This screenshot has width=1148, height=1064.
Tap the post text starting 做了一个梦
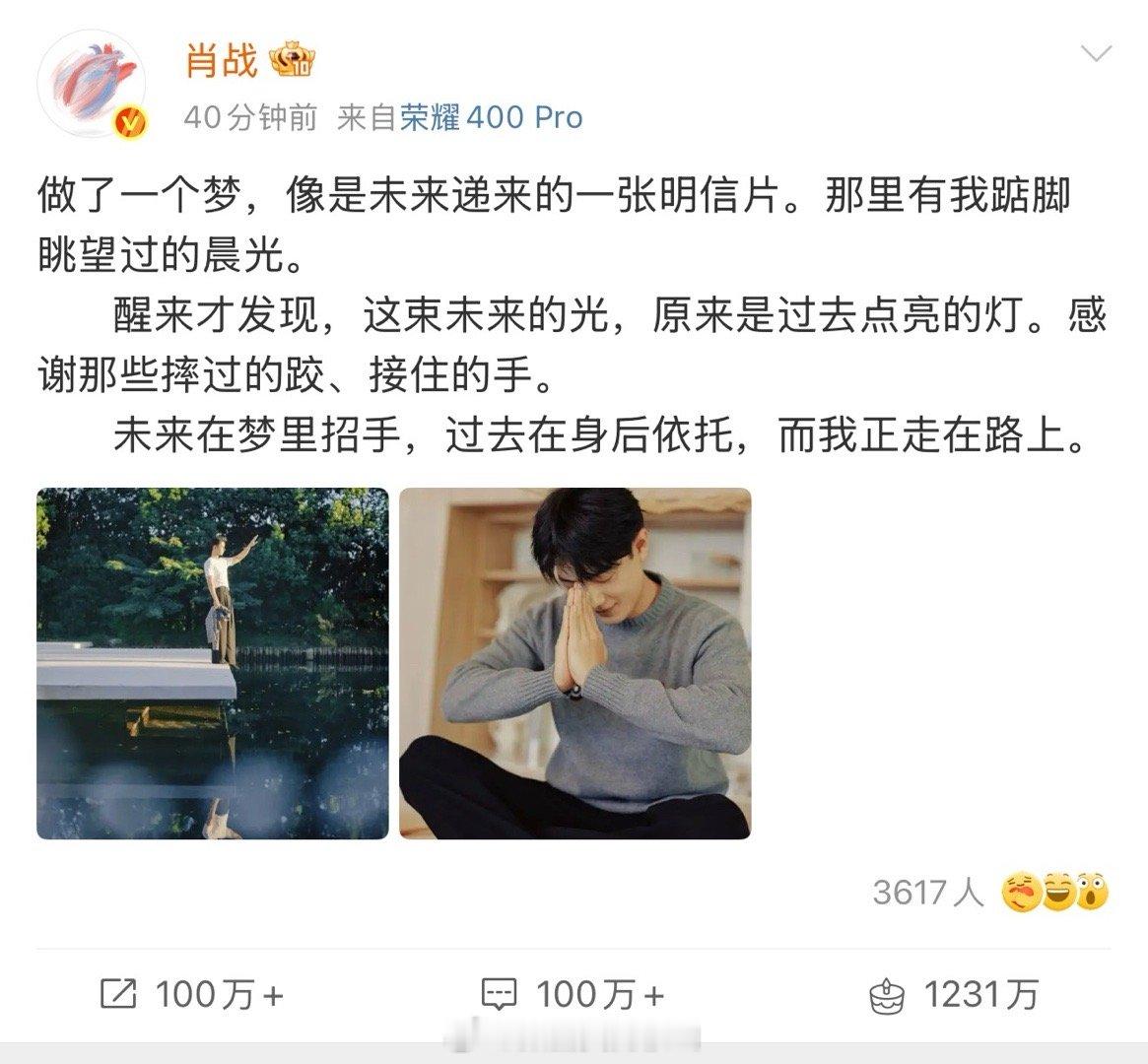coord(574,315)
